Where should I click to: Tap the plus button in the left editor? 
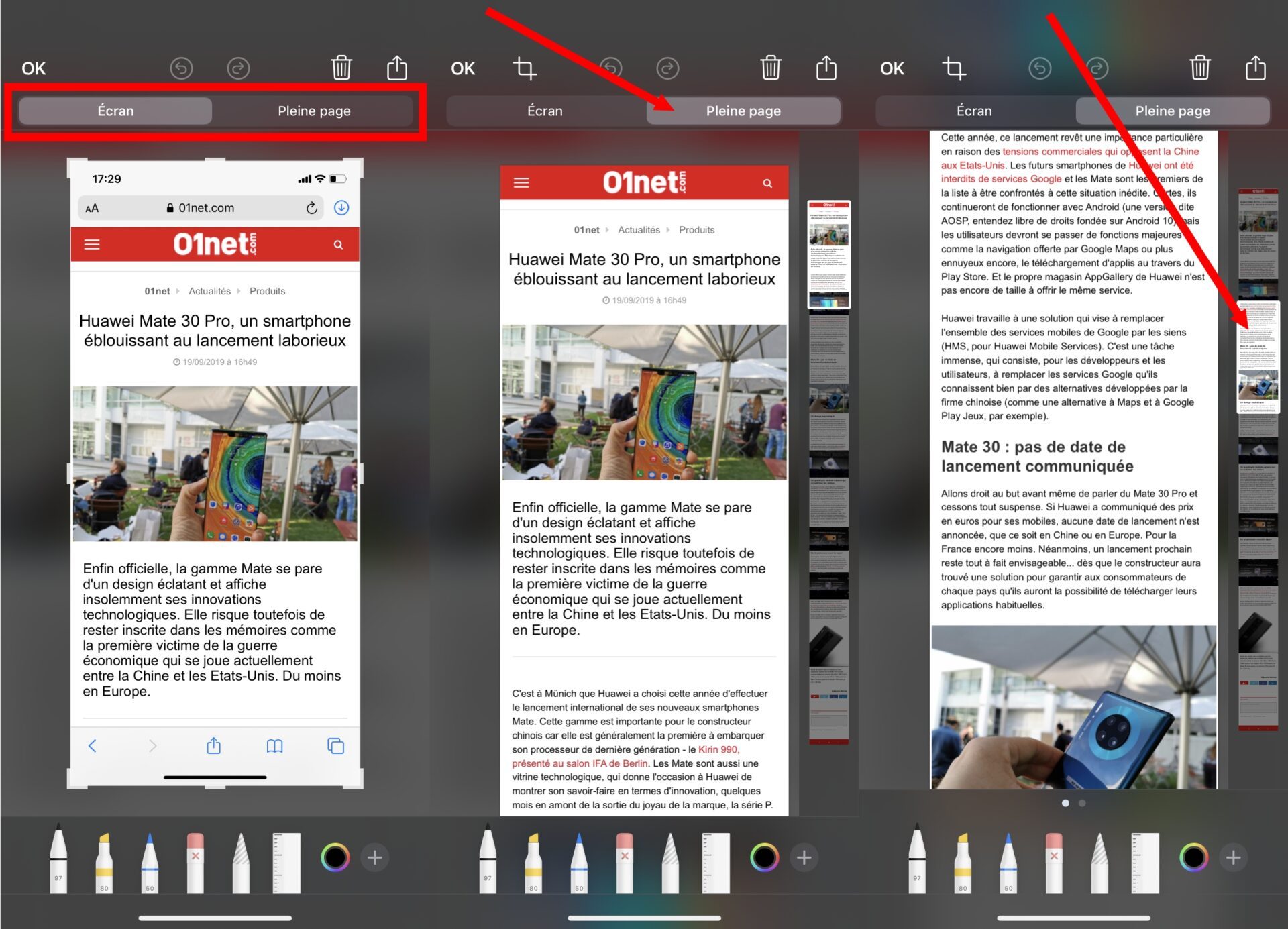375,857
